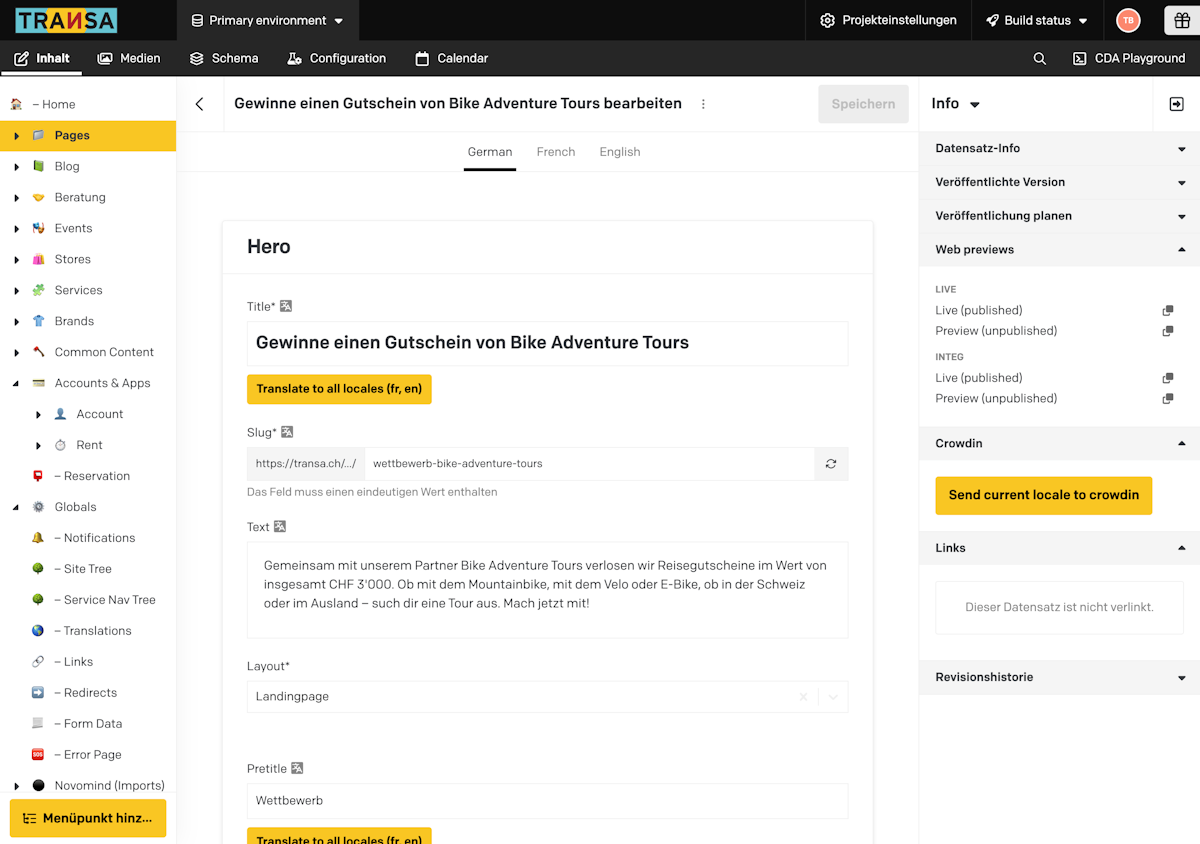Click the Speichern button

click(863, 104)
